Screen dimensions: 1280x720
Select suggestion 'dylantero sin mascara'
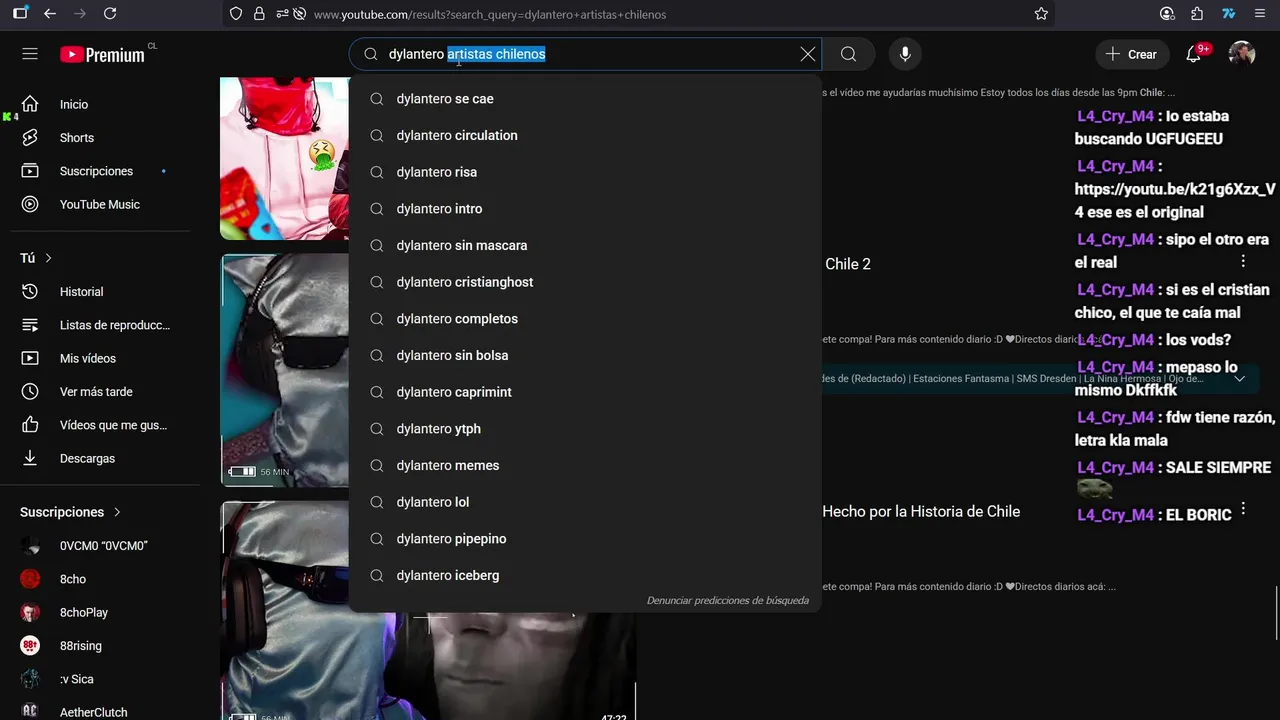pos(585,245)
